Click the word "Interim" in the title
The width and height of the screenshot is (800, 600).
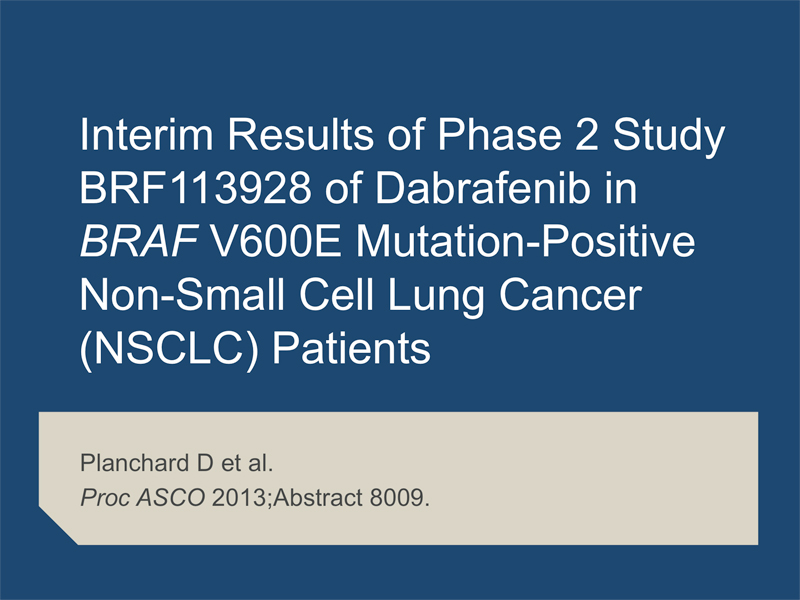pos(146,134)
